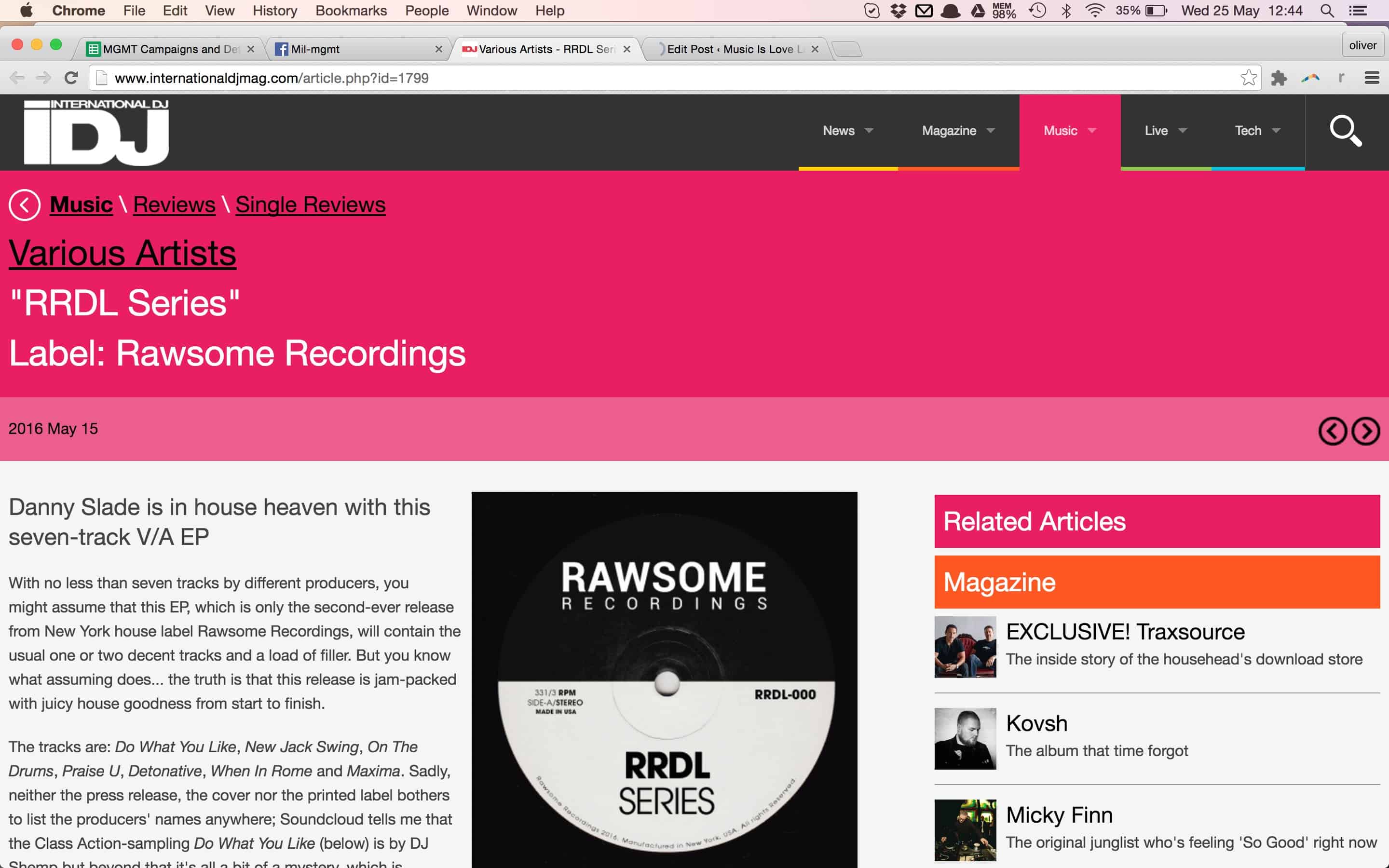1389x868 pixels.
Task: Follow the Reviews breadcrumb link
Action: click(174, 205)
